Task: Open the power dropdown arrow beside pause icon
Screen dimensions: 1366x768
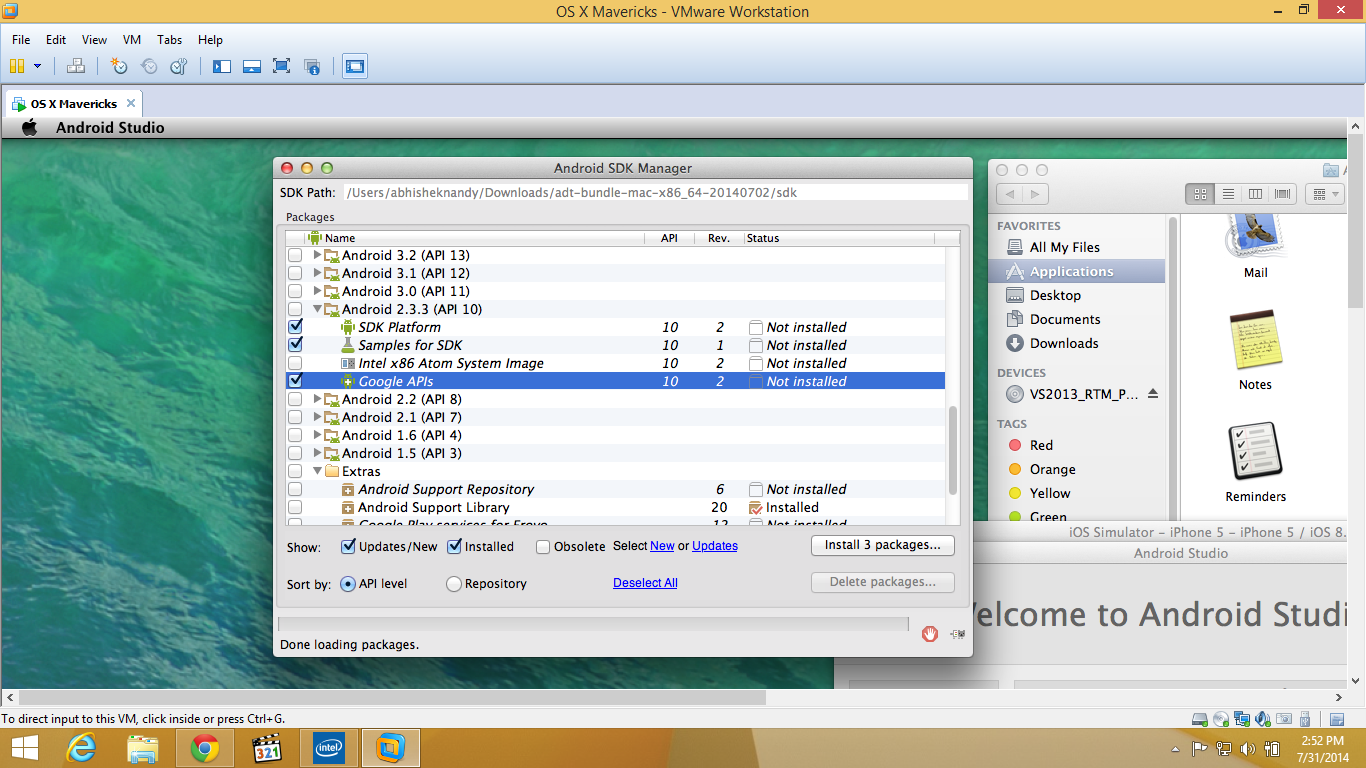Action: (38, 66)
